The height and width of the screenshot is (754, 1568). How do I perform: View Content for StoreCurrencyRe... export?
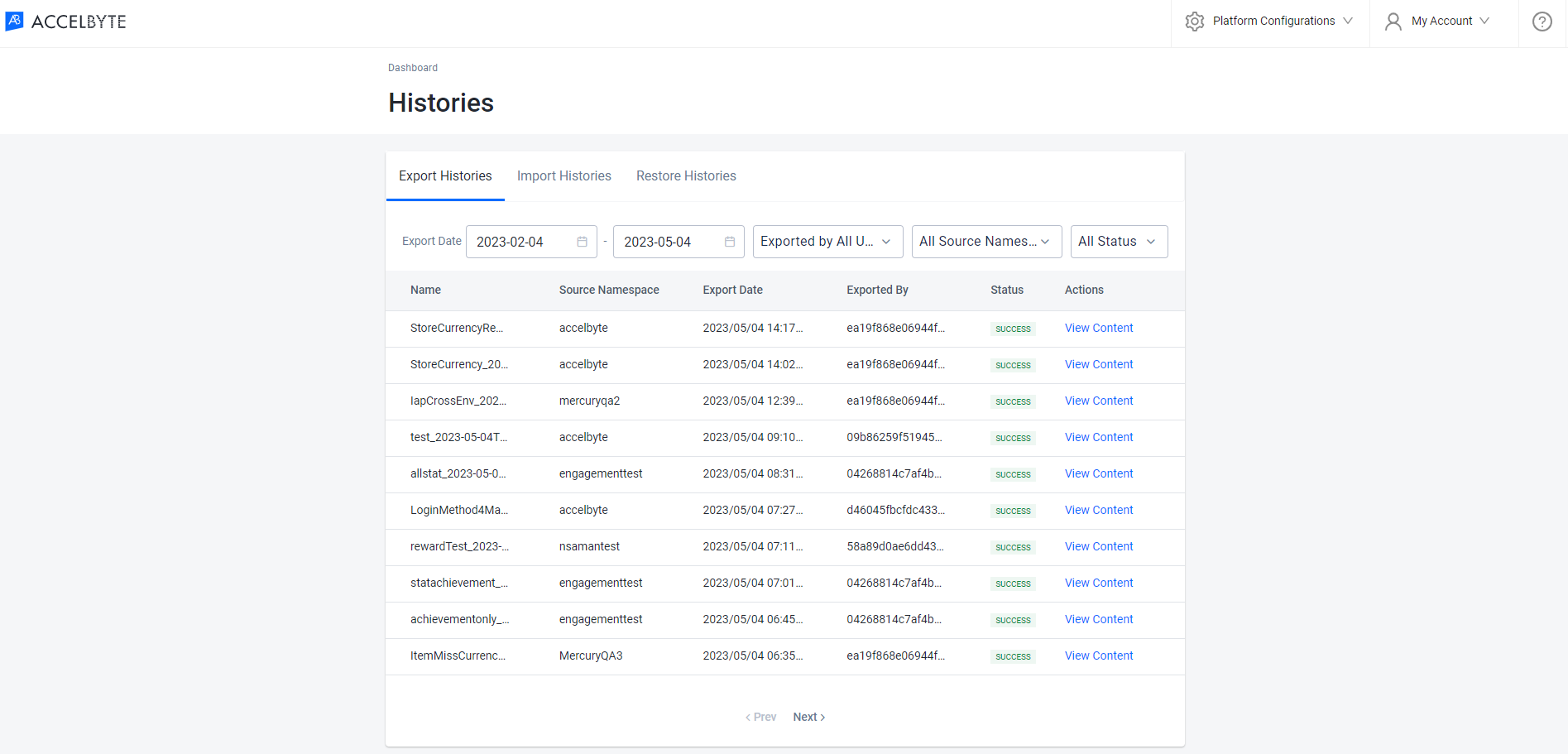[x=1099, y=329]
